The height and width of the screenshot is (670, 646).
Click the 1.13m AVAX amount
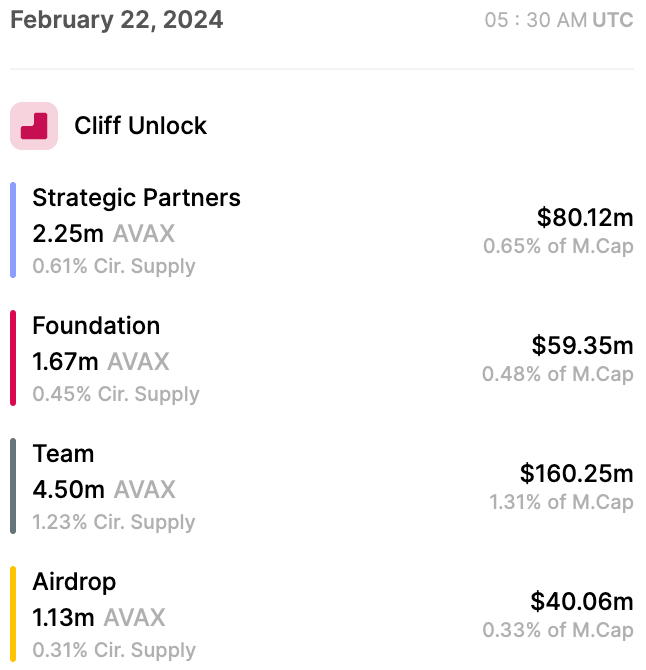pyautogui.click(x=99, y=617)
